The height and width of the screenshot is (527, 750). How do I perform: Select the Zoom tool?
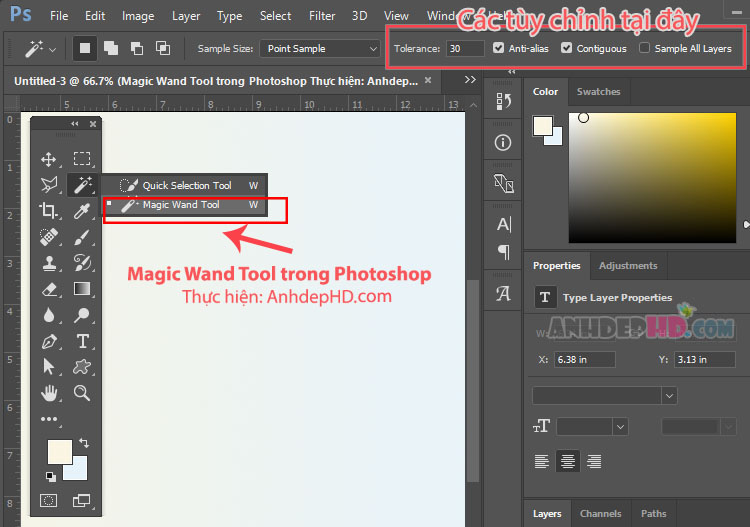82,393
